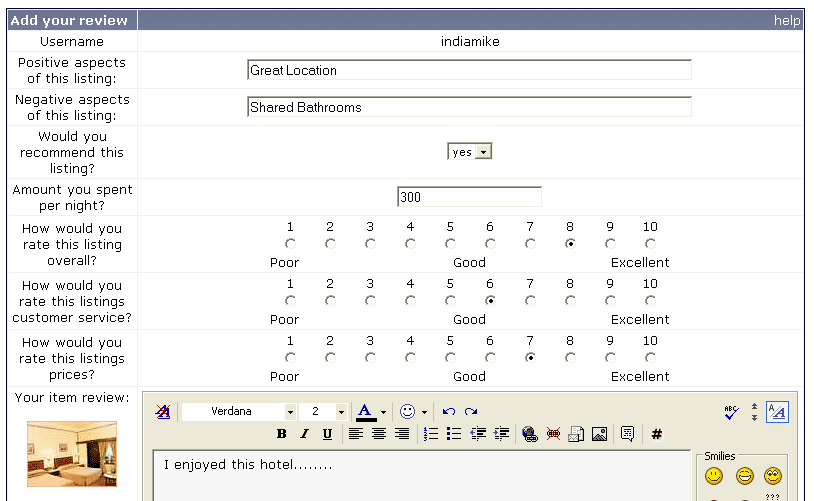This screenshot has height=501, width=814.
Task: Click the hotel room thumbnail image
Action: 72,453
